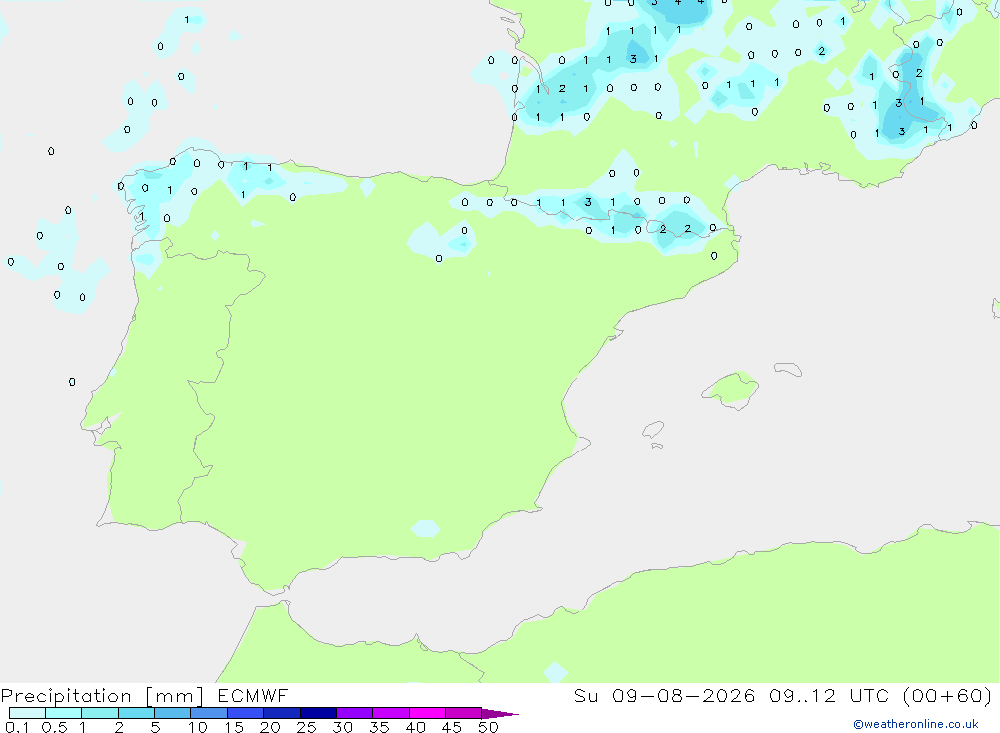1000x733 pixels.
Task: Select the date text 'Su 09-08-2026'
Action: coord(664,695)
